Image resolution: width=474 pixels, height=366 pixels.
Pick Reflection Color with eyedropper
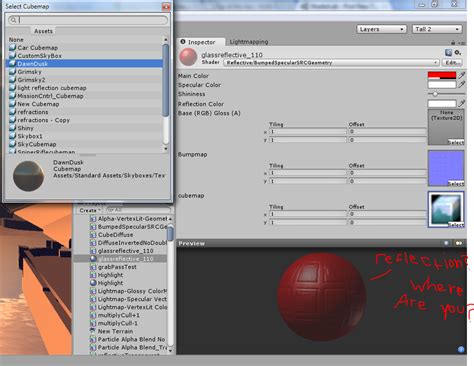[462, 104]
